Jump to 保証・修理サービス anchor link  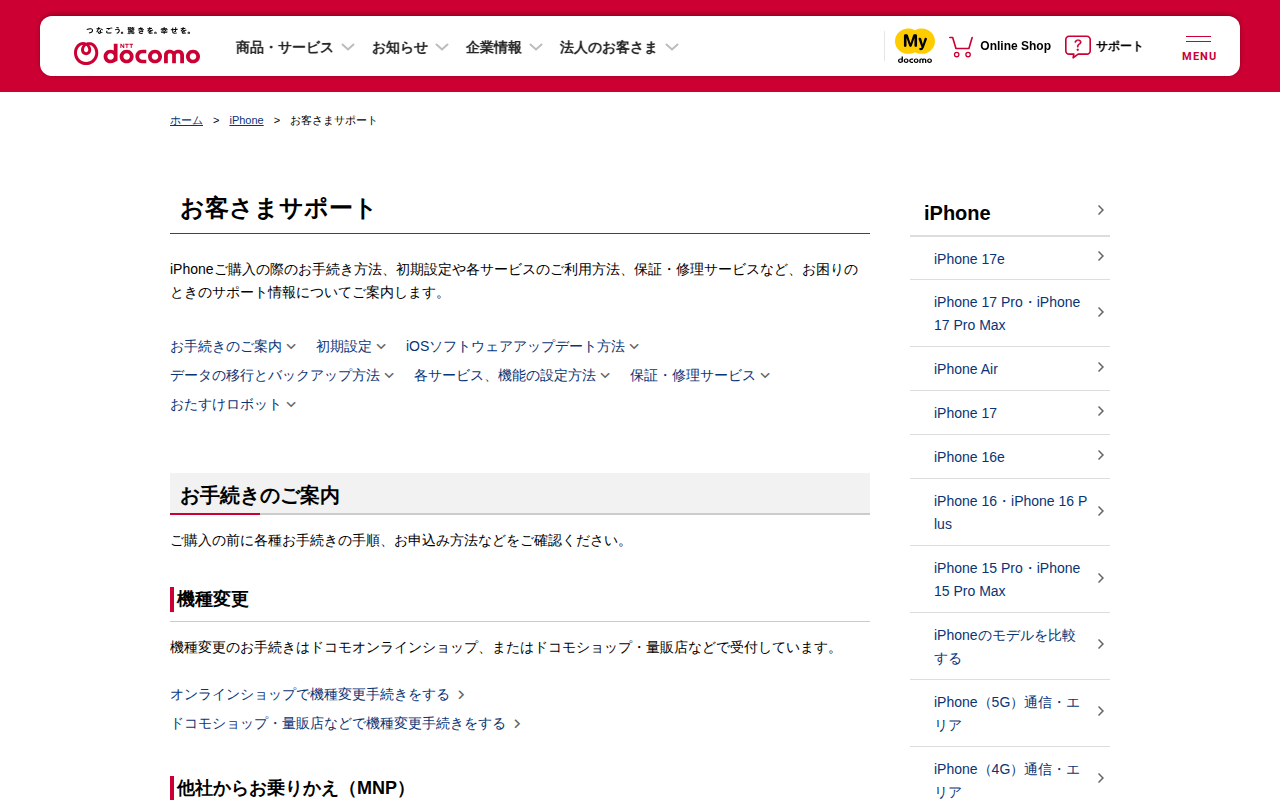pyautogui.click(x=700, y=375)
